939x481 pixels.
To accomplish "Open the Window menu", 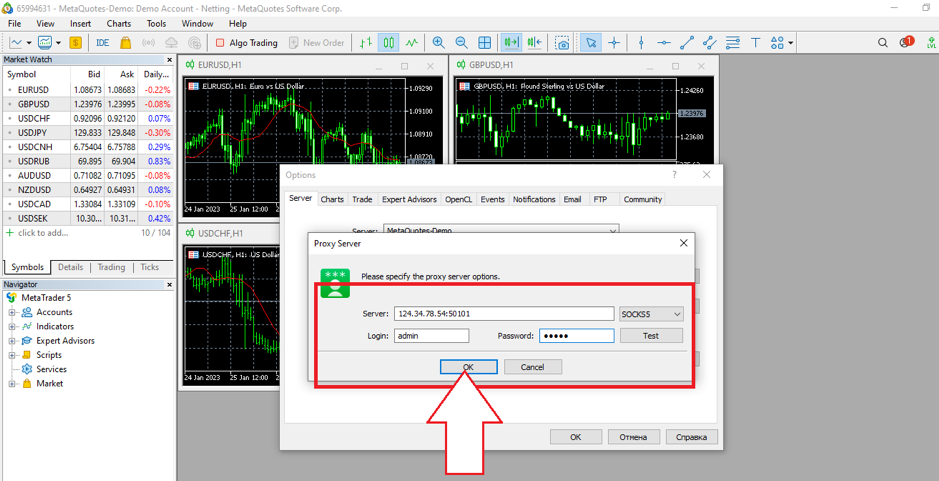I will click(x=197, y=24).
